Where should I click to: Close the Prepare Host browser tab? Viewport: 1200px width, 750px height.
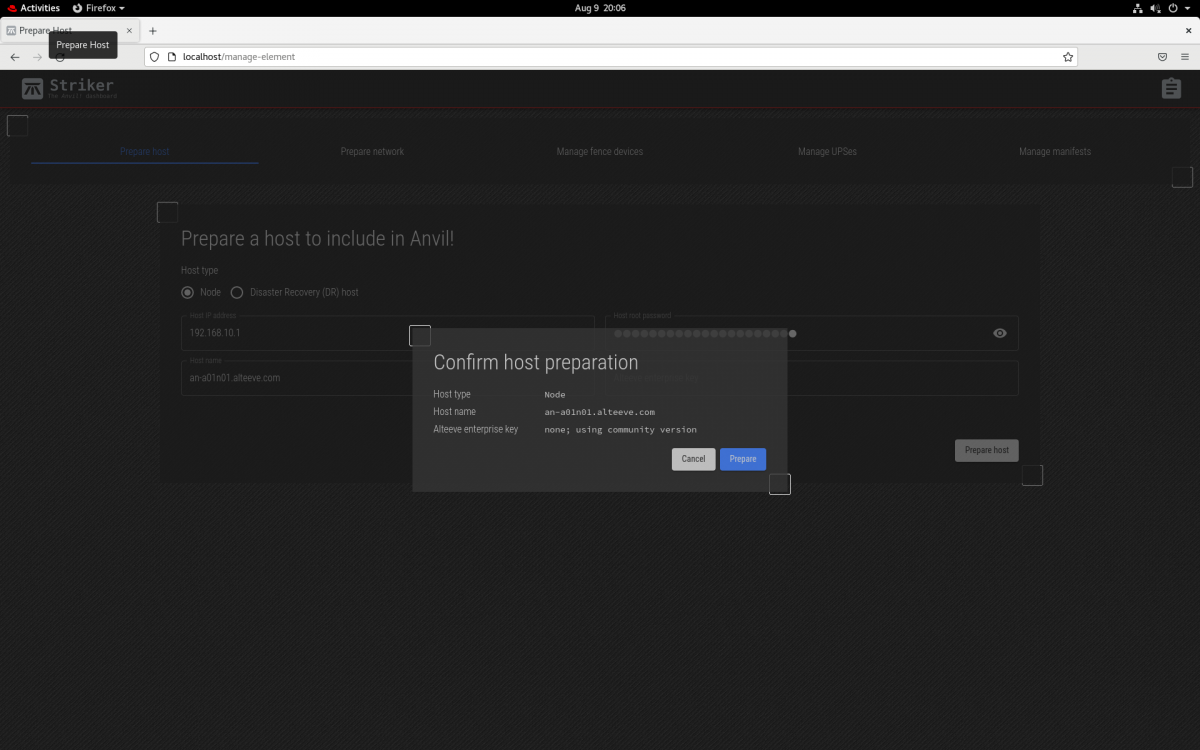129,31
